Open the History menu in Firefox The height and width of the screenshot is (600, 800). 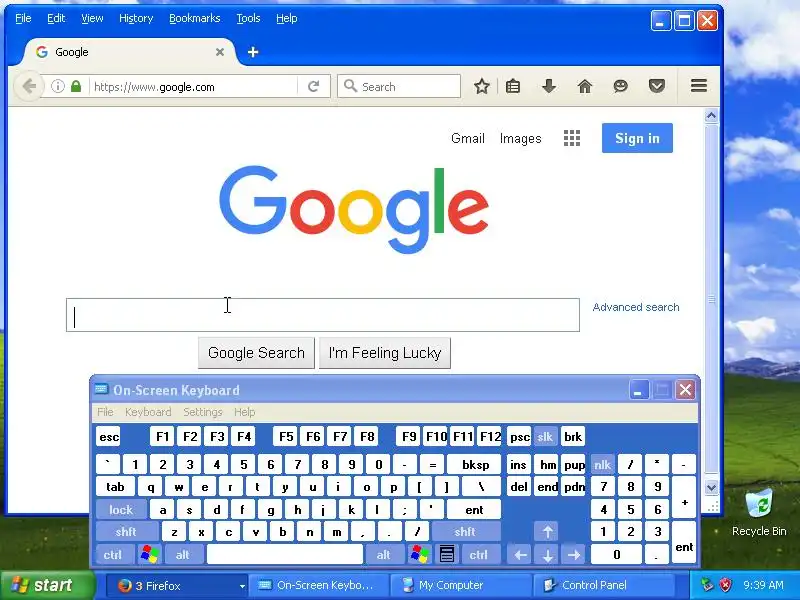(136, 18)
